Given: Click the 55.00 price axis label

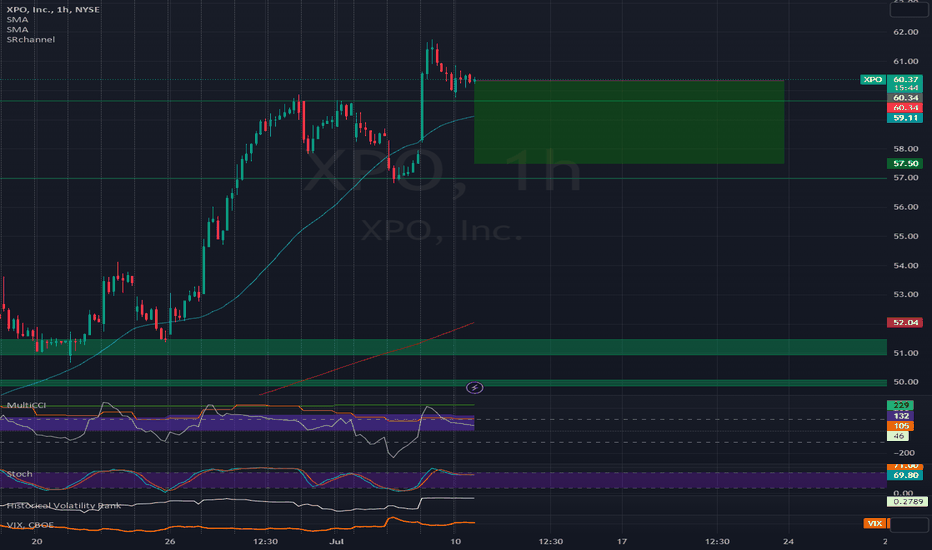Looking at the screenshot, I should [x=906, y=236].
